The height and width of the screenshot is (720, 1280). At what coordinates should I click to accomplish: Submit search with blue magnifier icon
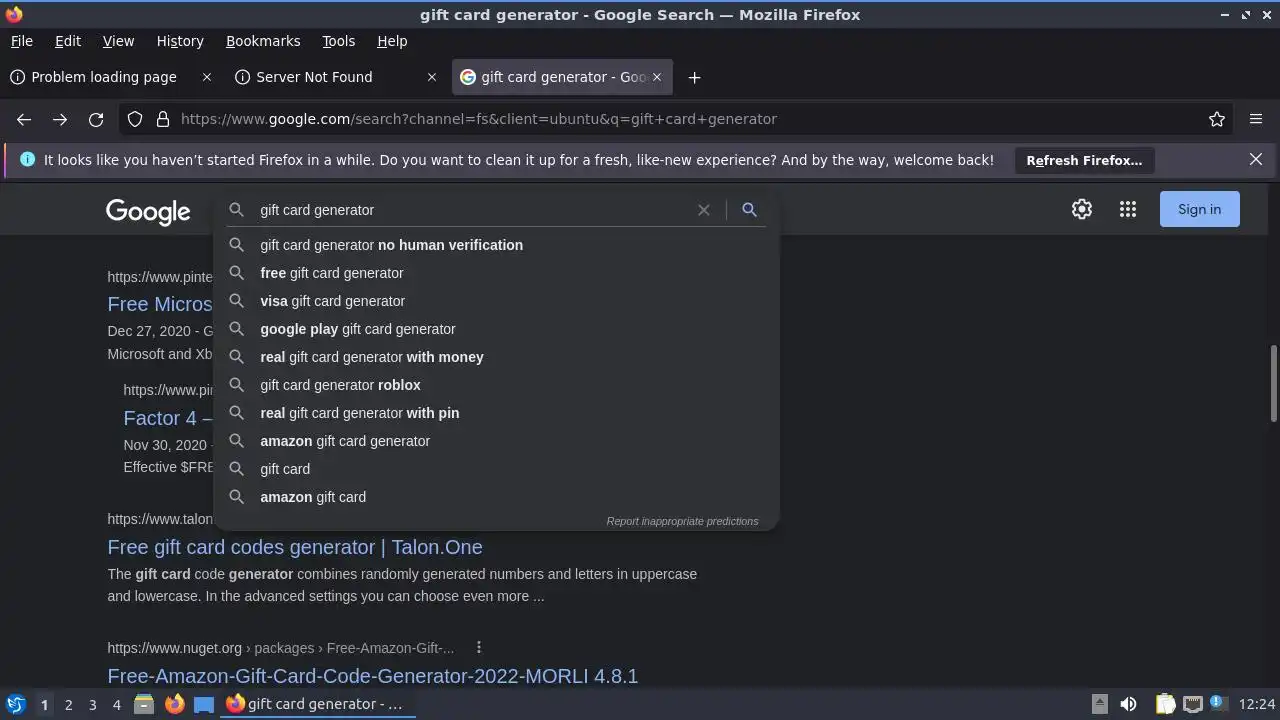749,210
